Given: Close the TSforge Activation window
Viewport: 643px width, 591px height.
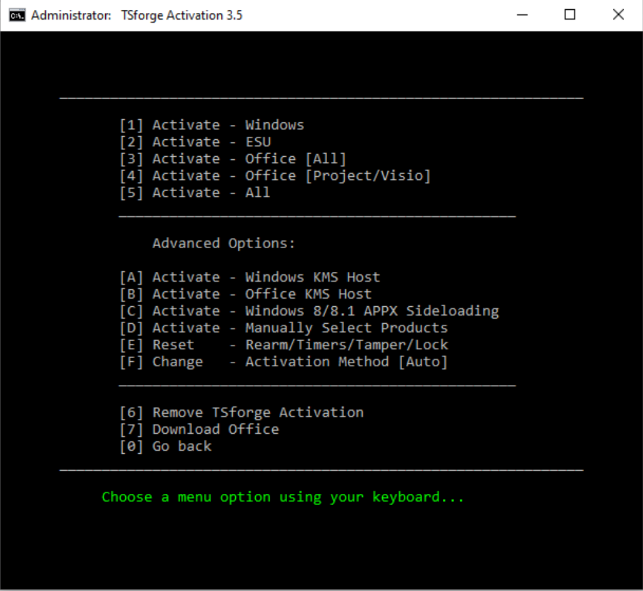Looking at the screenshot, I should [618, 15].
